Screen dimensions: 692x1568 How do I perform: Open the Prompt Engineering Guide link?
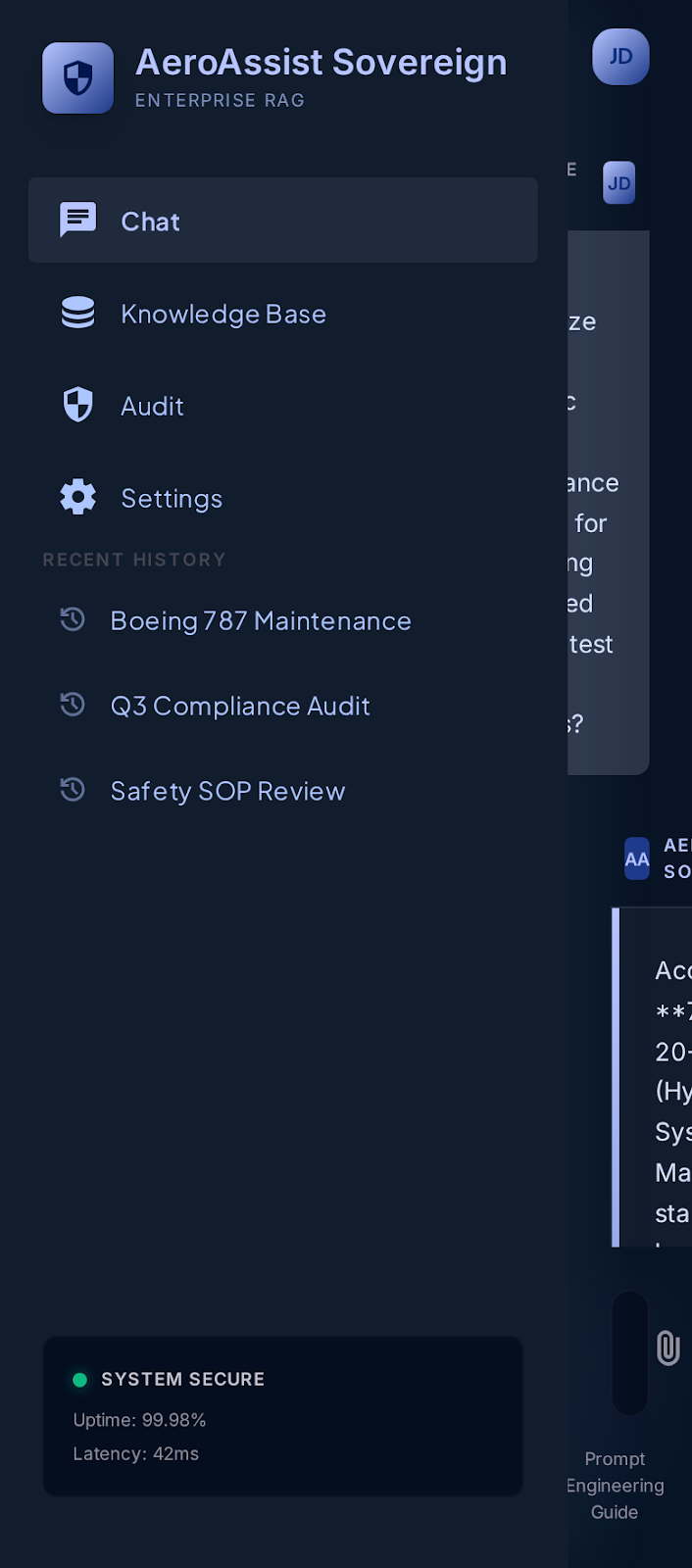pyautogui.click(x=616, y=1486)
